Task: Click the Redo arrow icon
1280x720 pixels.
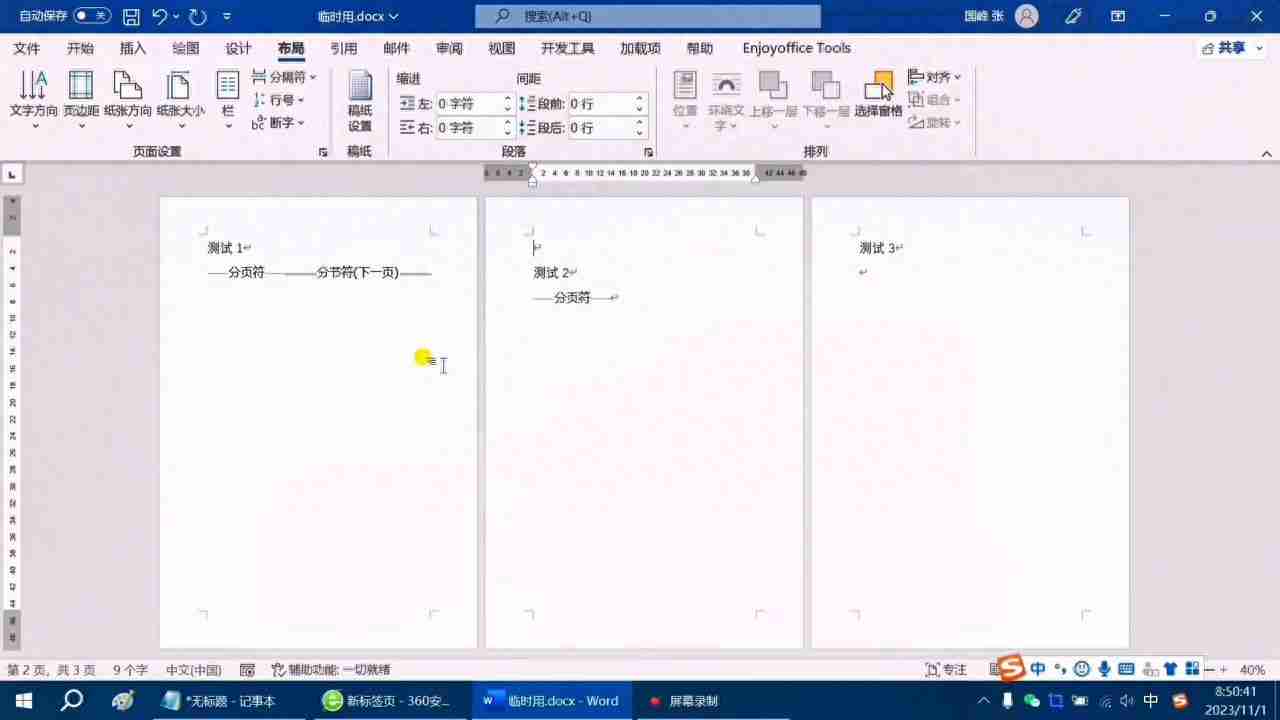Action: 197,16
